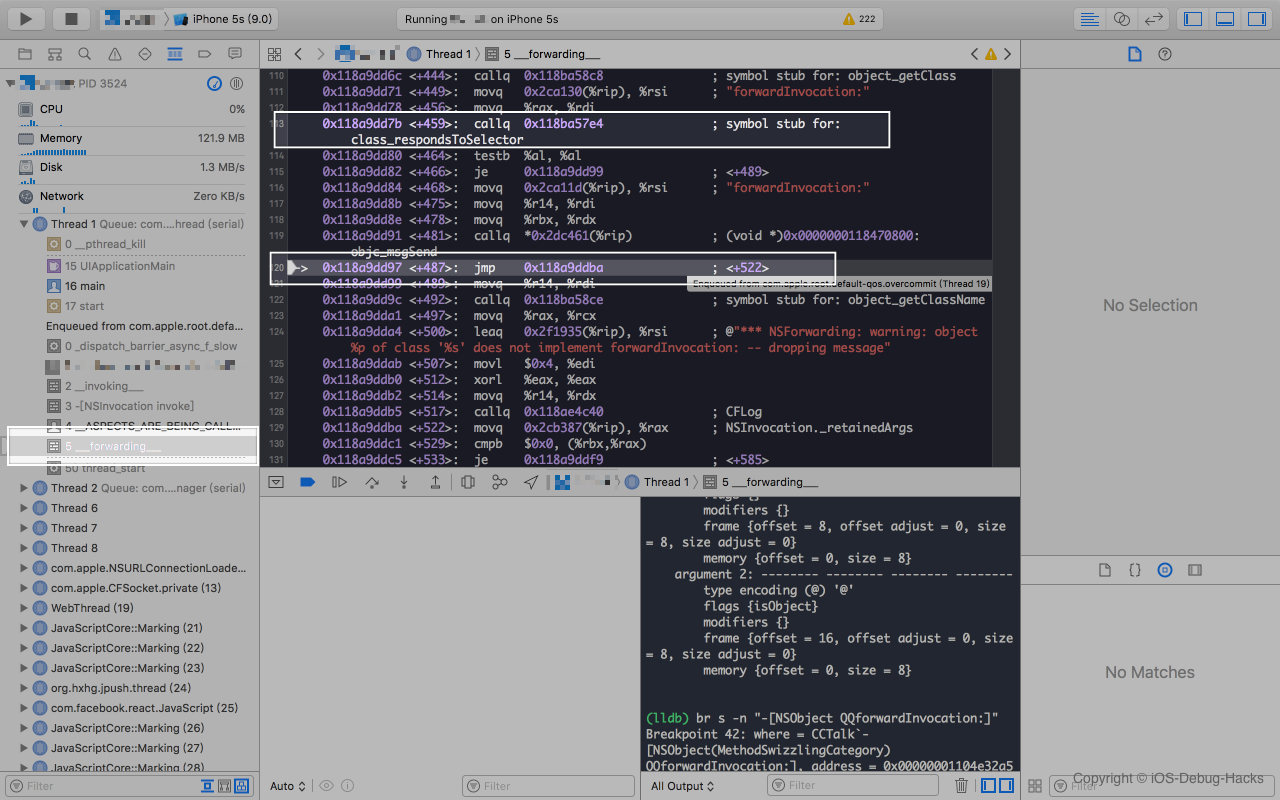Select the Debug navigator tab
The height and width of the screenshot is (800, 1280).
(175, 54)
